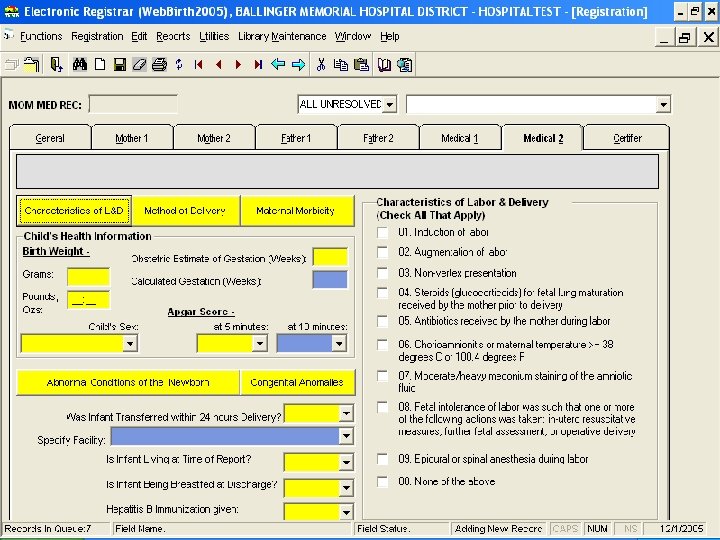The width and height of the screenshot is (720, 540).
Task: Click the eraser clear icon
Action: tap(140, 65)
